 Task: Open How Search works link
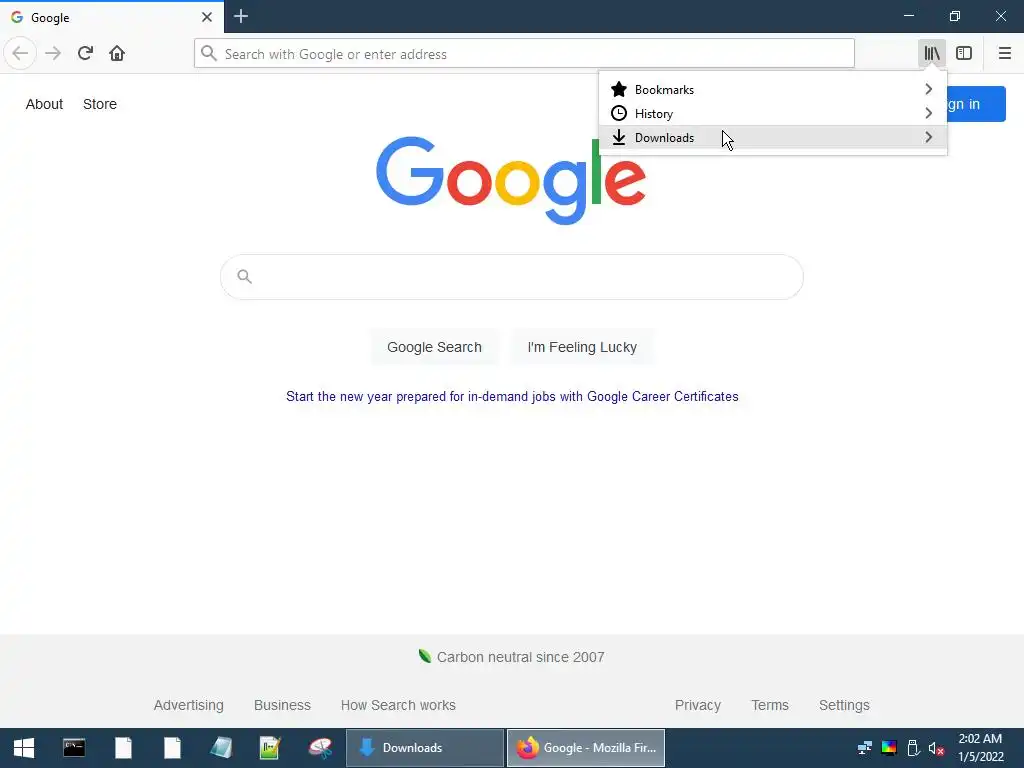pyautogui.click(x=398, y=705)
